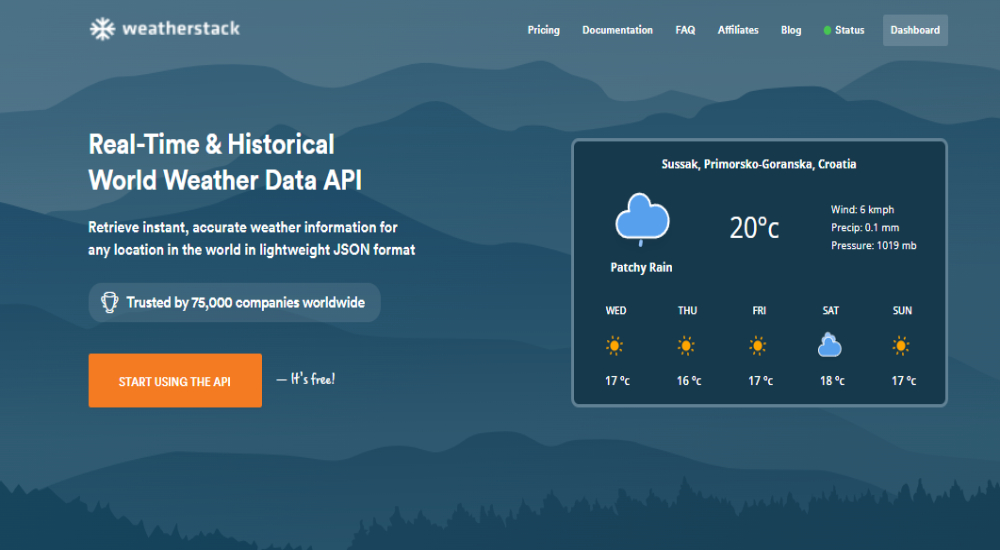Click the WED day label
The image size is (1000, 550).
(x=615, y=311)
